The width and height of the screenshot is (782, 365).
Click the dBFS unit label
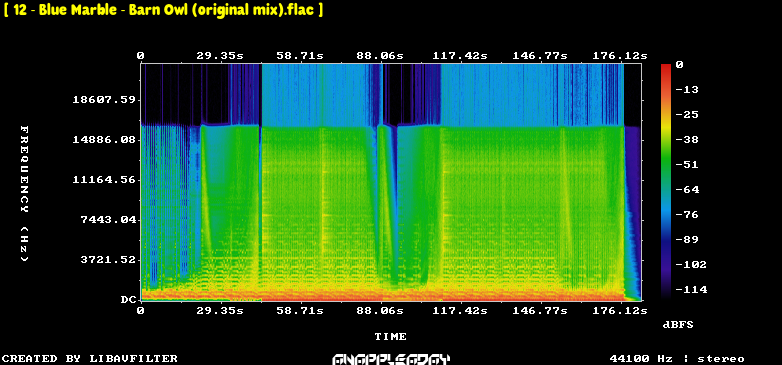coord(678,325)
